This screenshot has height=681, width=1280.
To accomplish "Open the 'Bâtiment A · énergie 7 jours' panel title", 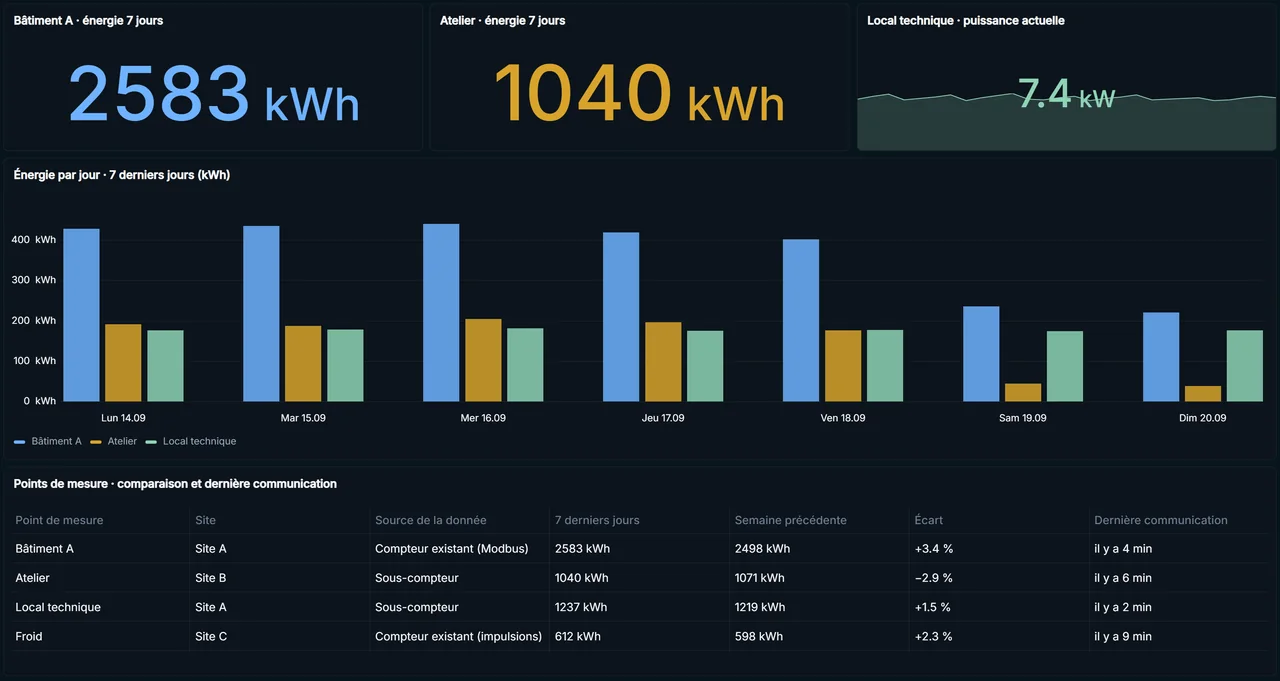I will (x=88, y=20).
